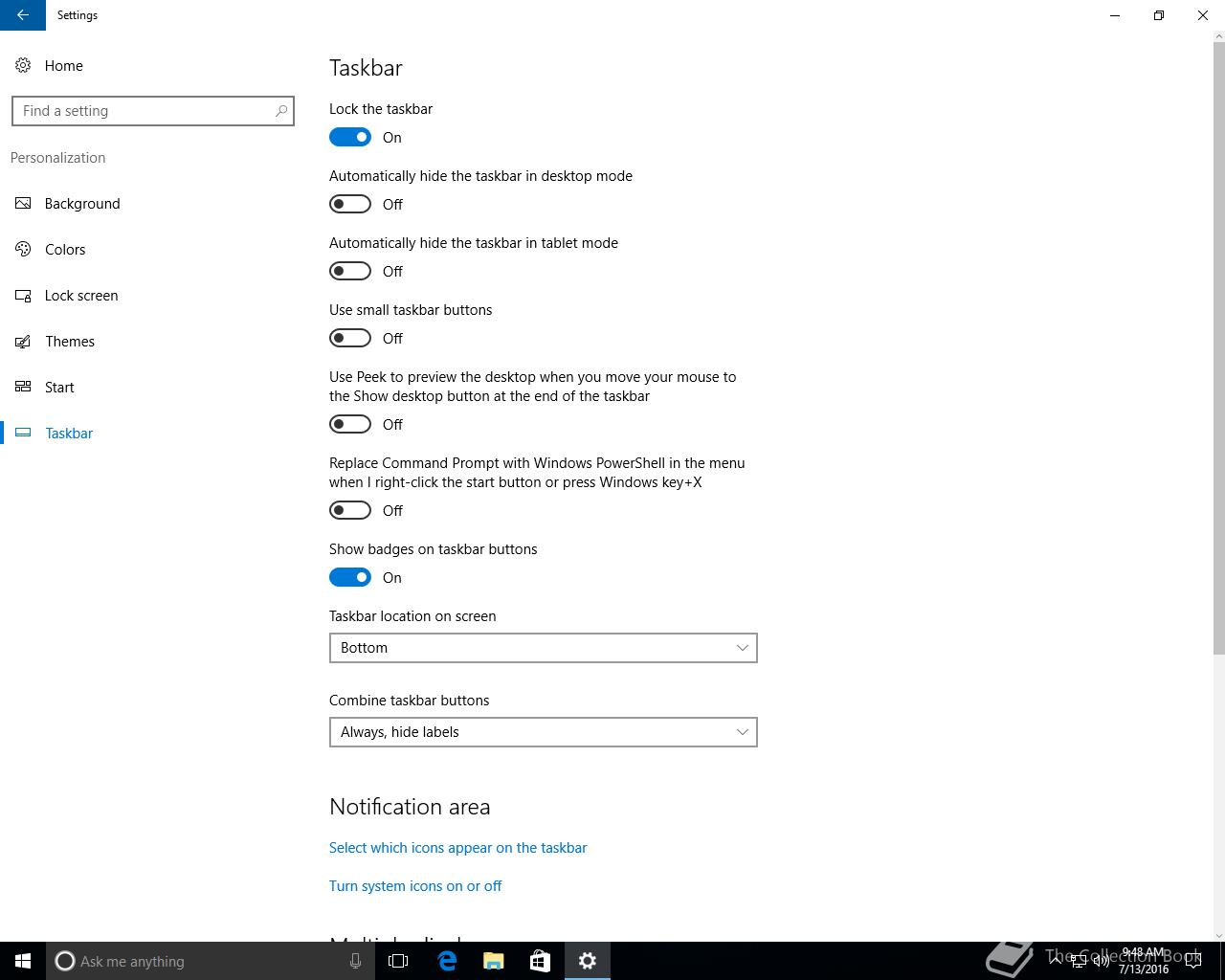Click the scrollbar down arrow
Image resolution: width=1225 pixels, height=980 pixels.
tap(1218, 935)
